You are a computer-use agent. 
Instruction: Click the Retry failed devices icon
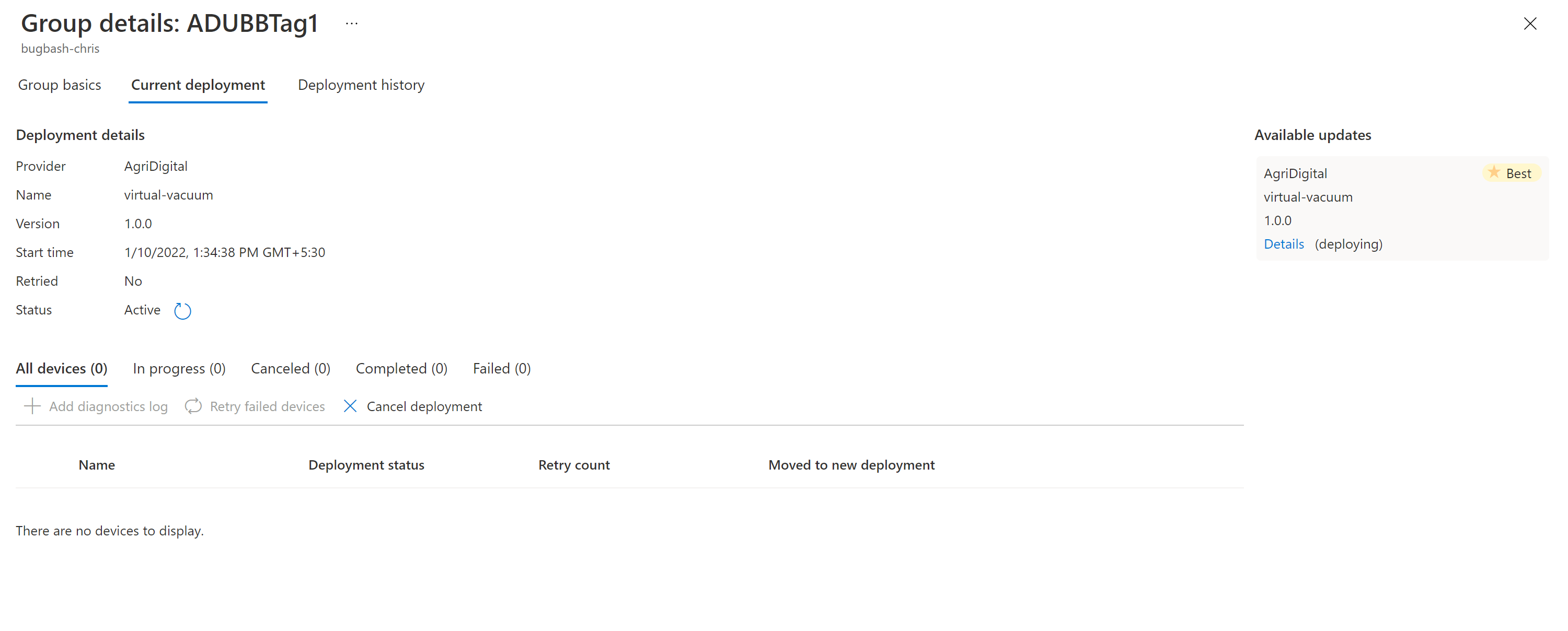tap(193, 406)
